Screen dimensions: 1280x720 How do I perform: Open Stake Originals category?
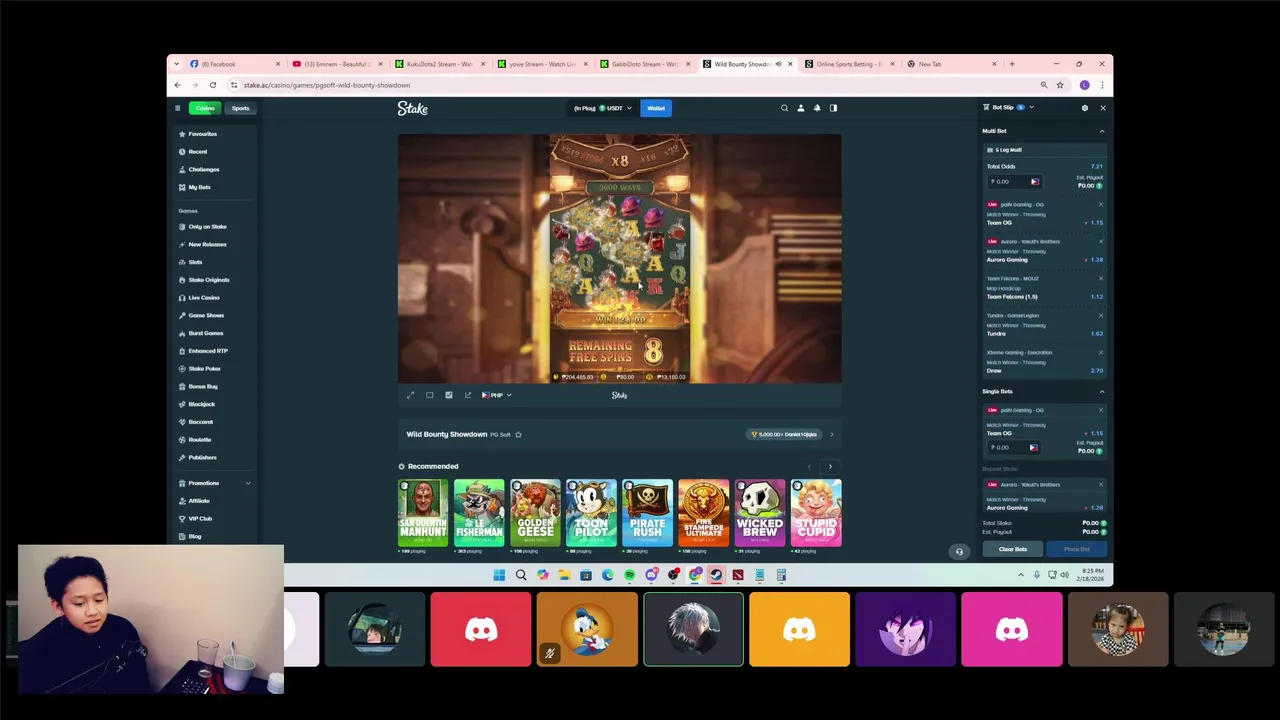pos(204,280)
